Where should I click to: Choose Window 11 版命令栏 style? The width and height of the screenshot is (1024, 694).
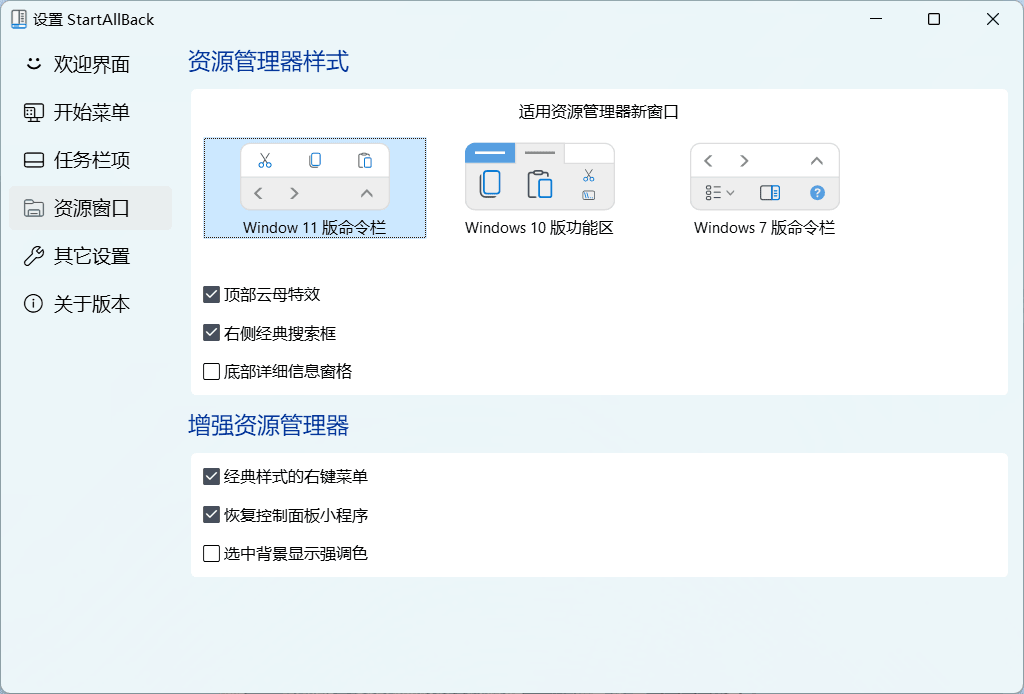(315, 188)
